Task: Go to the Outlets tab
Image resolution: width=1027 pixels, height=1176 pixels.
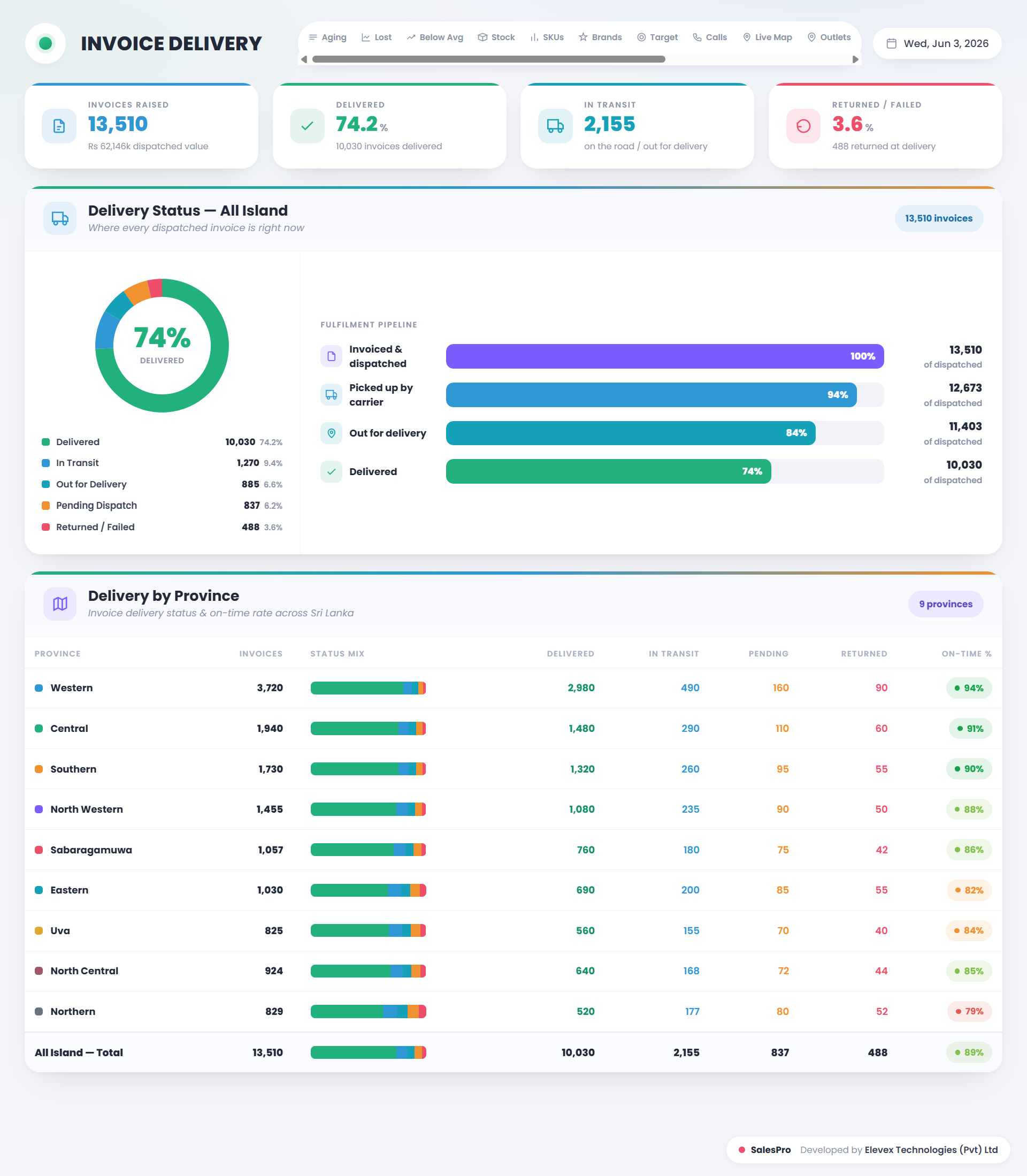Action: click(x=829, y=37)
